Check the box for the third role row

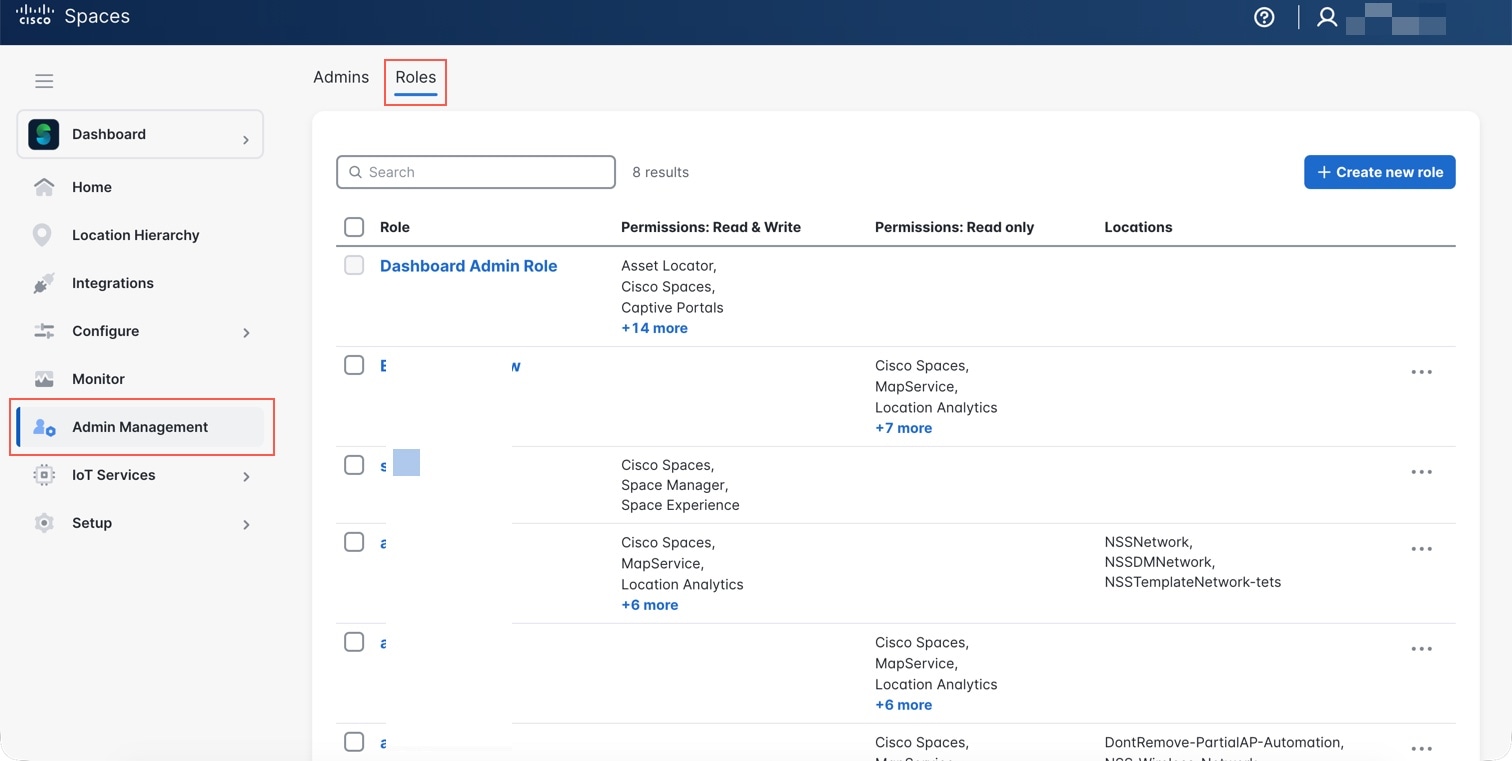[x=354, y=465]
